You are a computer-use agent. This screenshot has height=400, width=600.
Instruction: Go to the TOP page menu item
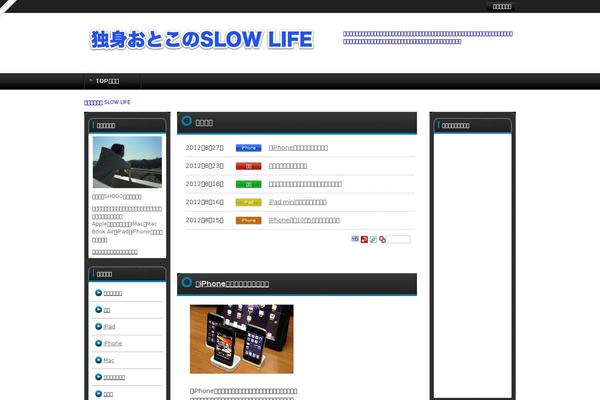click(107, 81)
